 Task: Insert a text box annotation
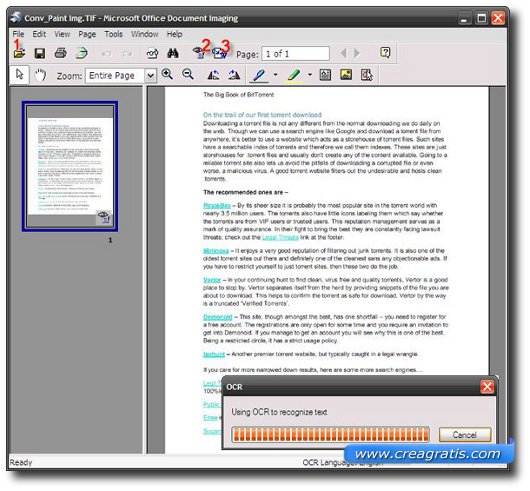pyautogui.click(x=325, y=75)
